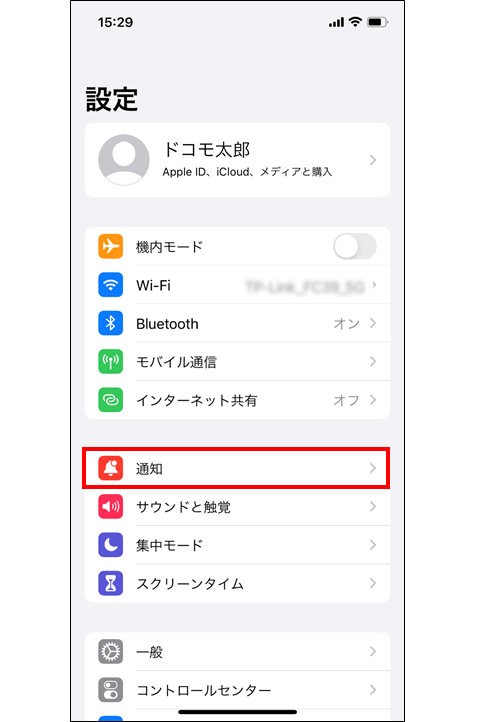Tap the Bluetooth icon

coord(111,323)
